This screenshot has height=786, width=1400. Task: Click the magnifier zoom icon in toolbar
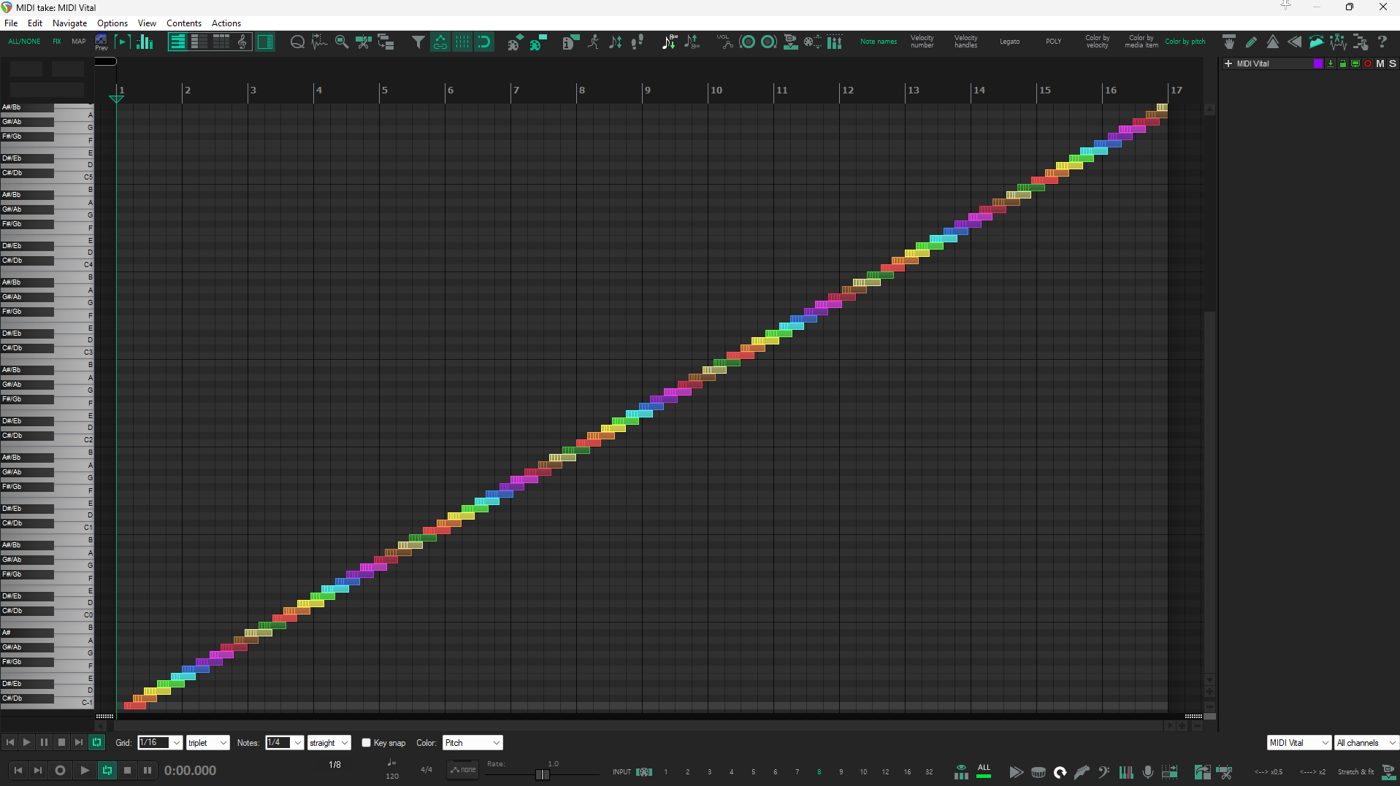[342, 42]
